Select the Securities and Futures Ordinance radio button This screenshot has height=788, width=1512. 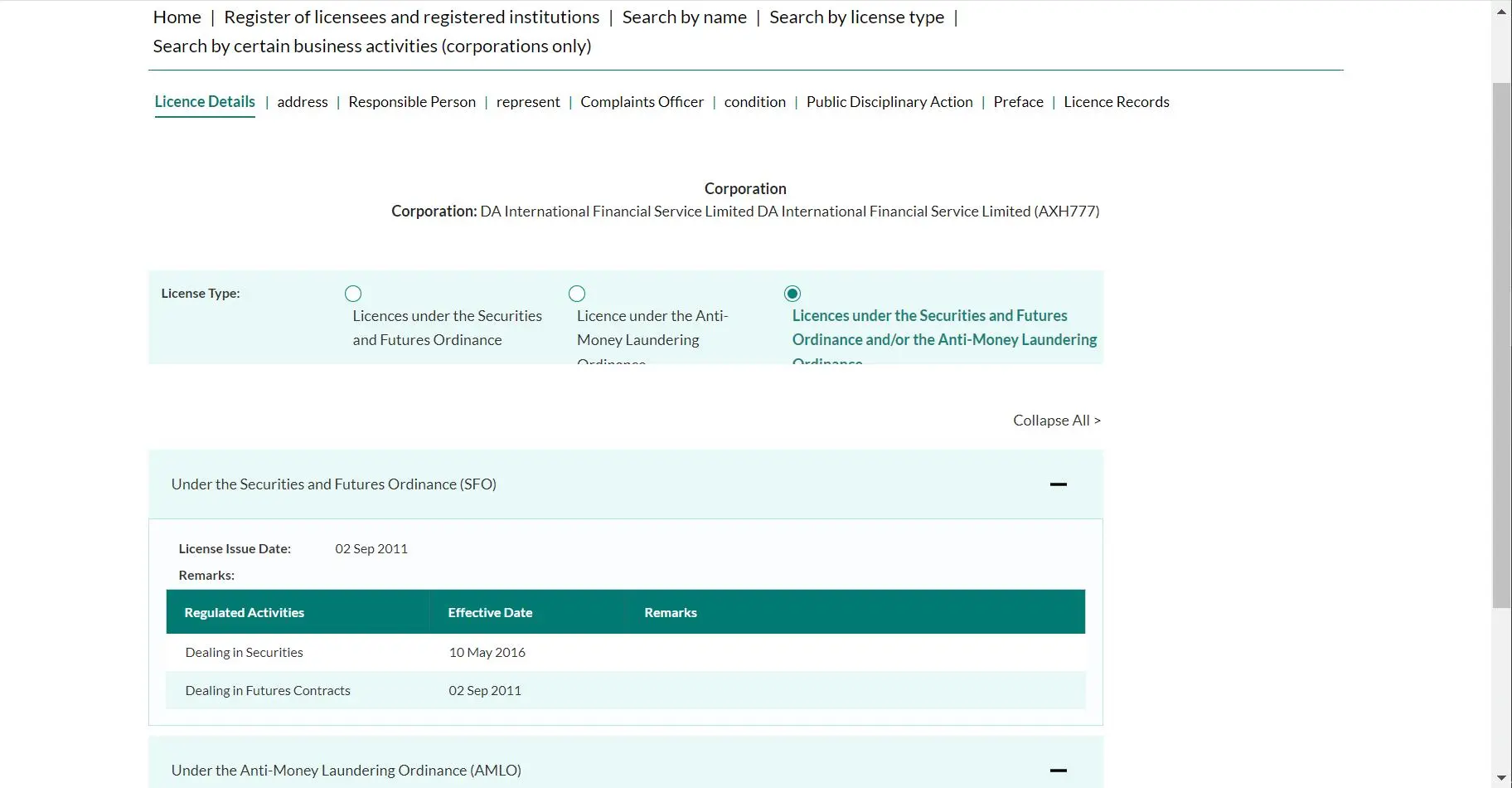click(x=353, y=294)
